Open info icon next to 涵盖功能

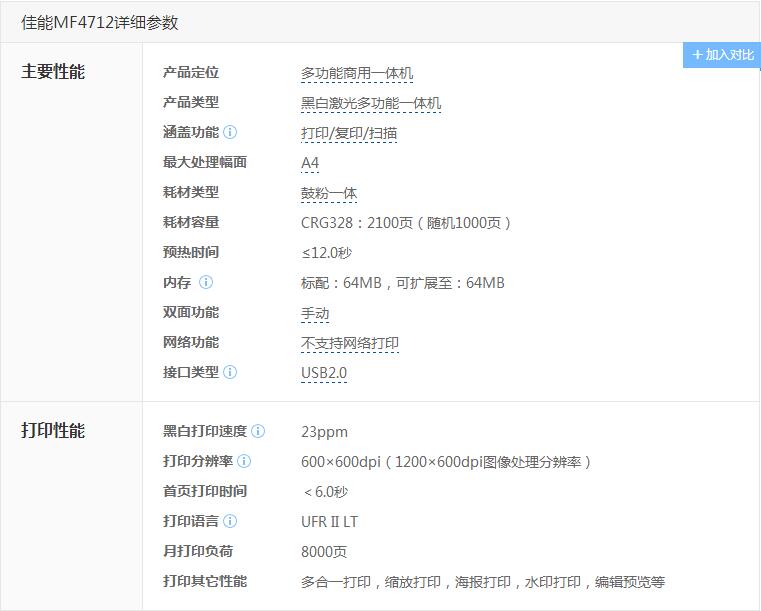click(x=230, y=132)
